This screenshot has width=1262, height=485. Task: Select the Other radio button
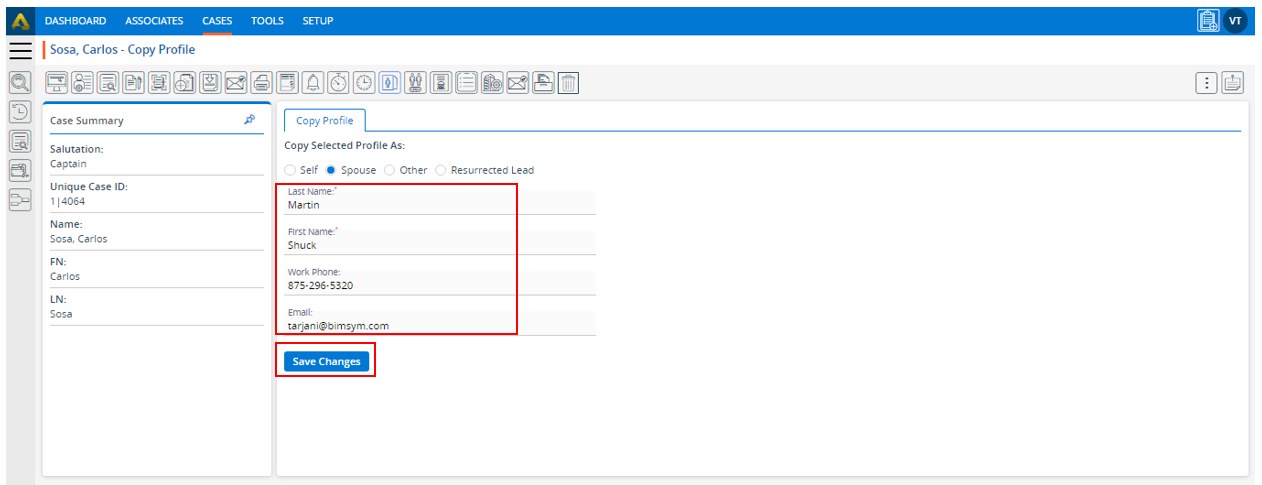[390, 170]
